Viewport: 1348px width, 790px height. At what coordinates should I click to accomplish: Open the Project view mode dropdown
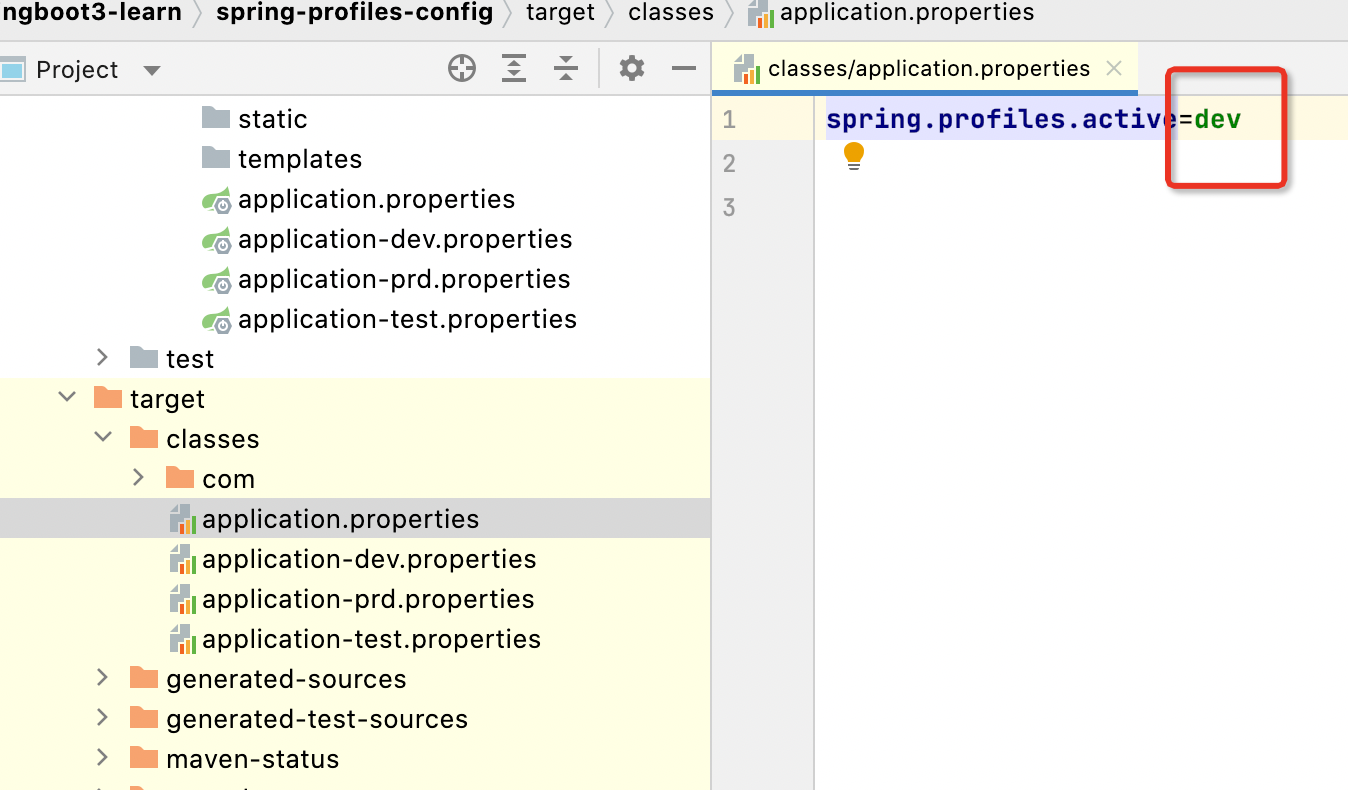click(150, 69)
